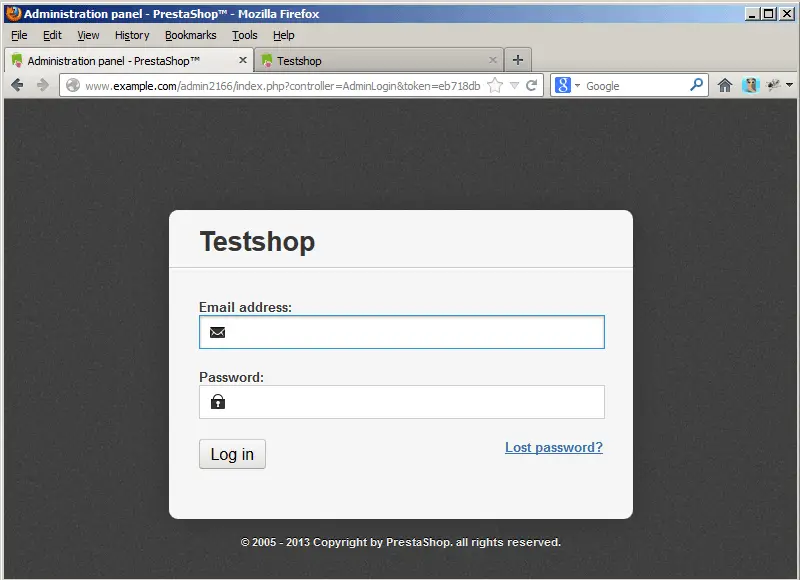Open a new tab with the plus button
Image resolution: width=800 pixels, height=580 pixels.
(x=518, y=60)
